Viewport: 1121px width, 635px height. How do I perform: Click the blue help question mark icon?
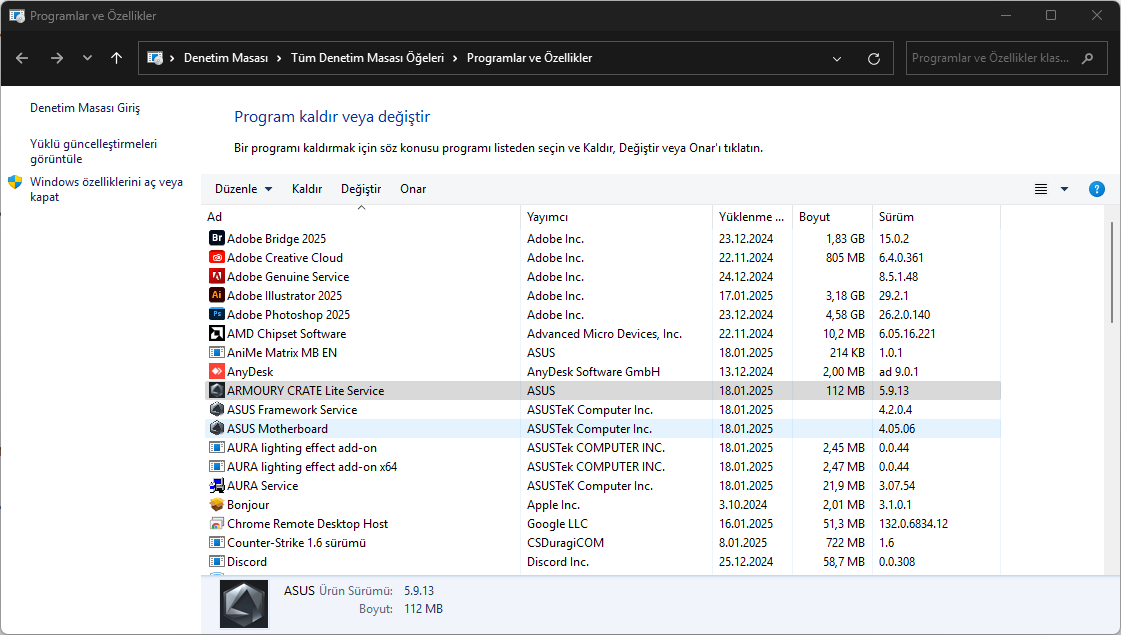[1096, 189]
